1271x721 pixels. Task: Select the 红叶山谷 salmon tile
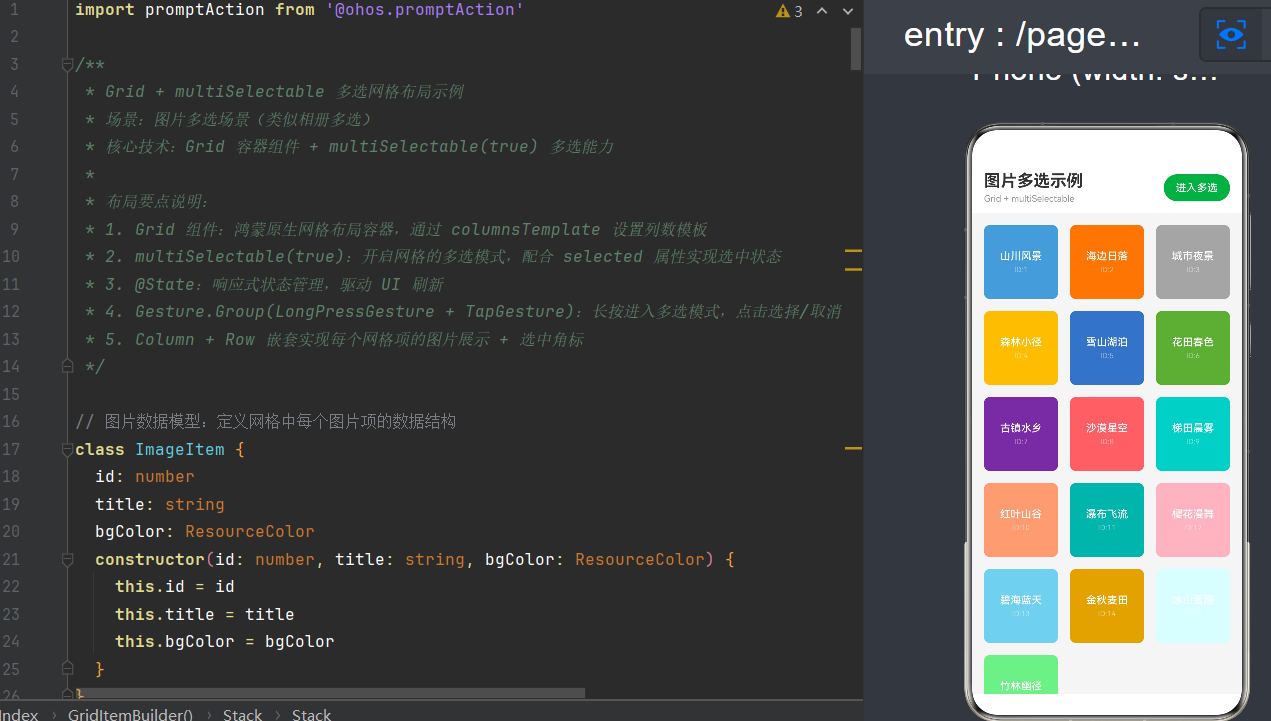[1021, 520]
